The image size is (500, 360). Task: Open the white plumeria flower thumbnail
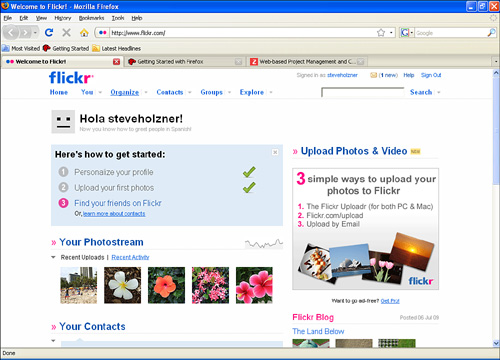pos(122,285)
